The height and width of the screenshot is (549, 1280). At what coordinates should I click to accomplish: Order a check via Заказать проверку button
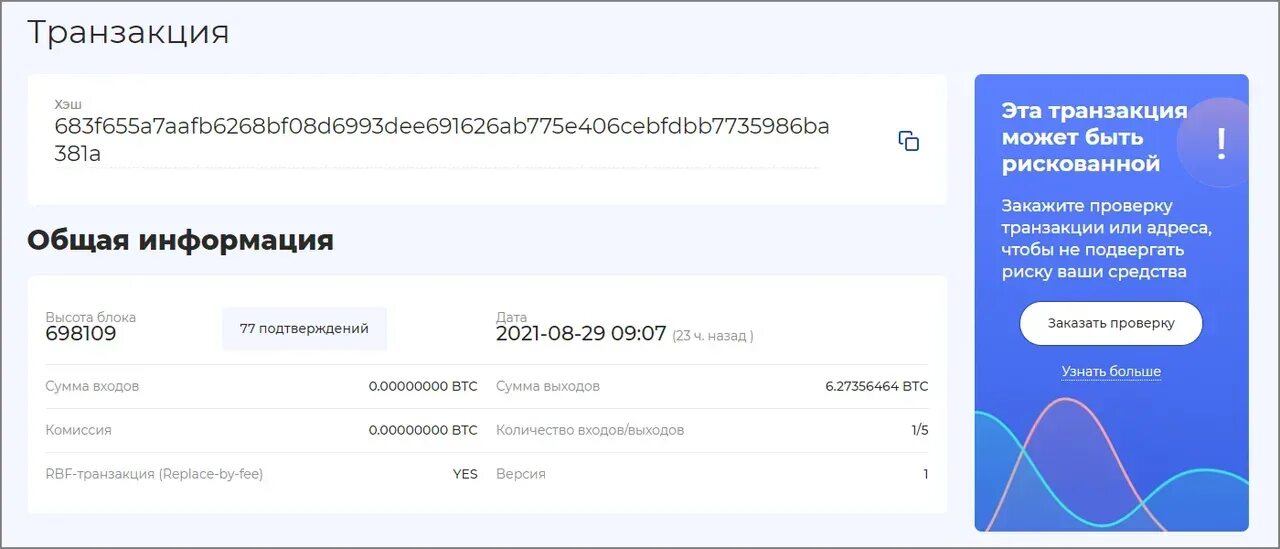(x=1111, y=324)
